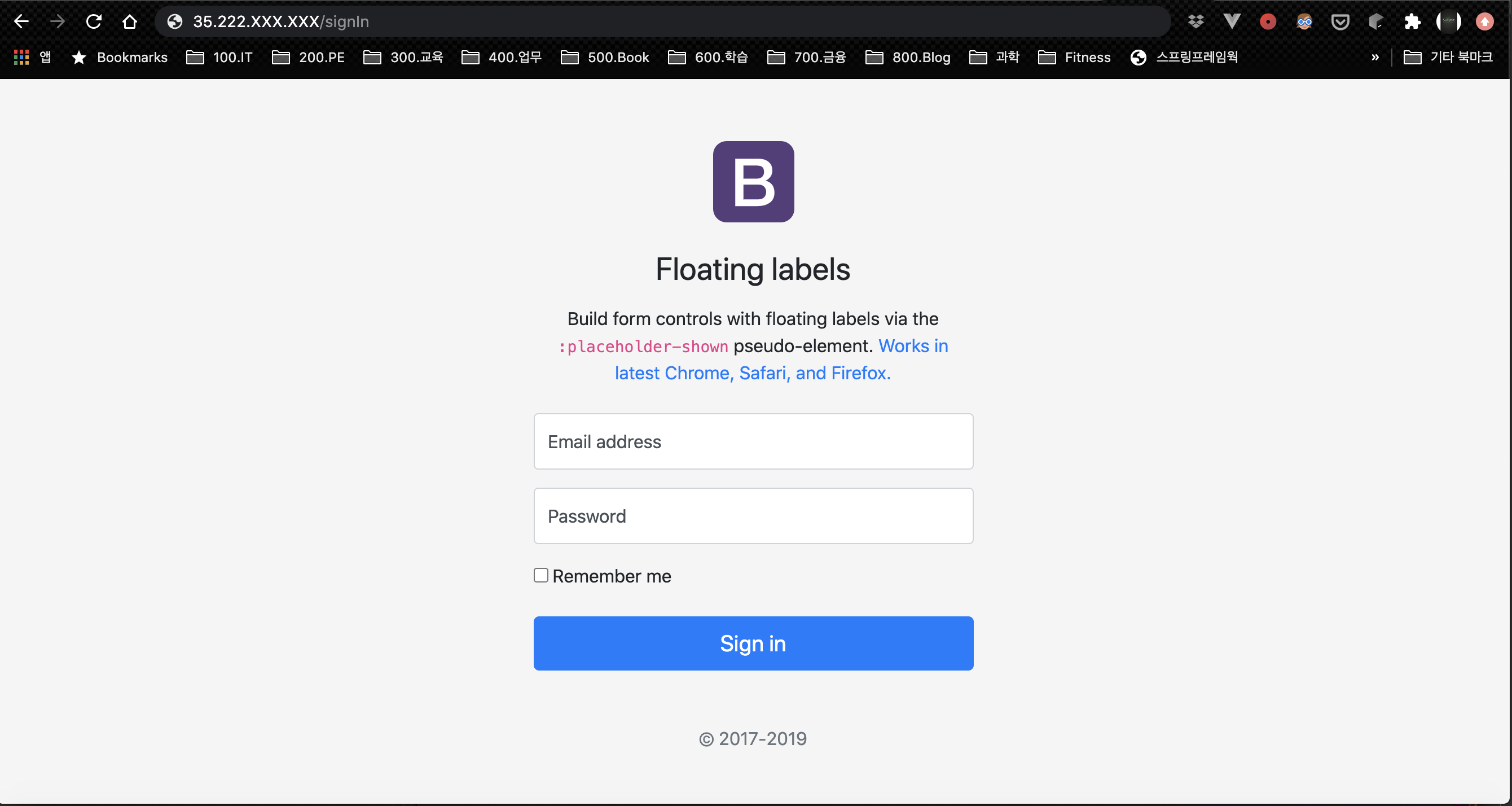The width and height of the screenshot is (1512, 806).
Task: Open the gray cube terminal extension
Action: 1377,21
